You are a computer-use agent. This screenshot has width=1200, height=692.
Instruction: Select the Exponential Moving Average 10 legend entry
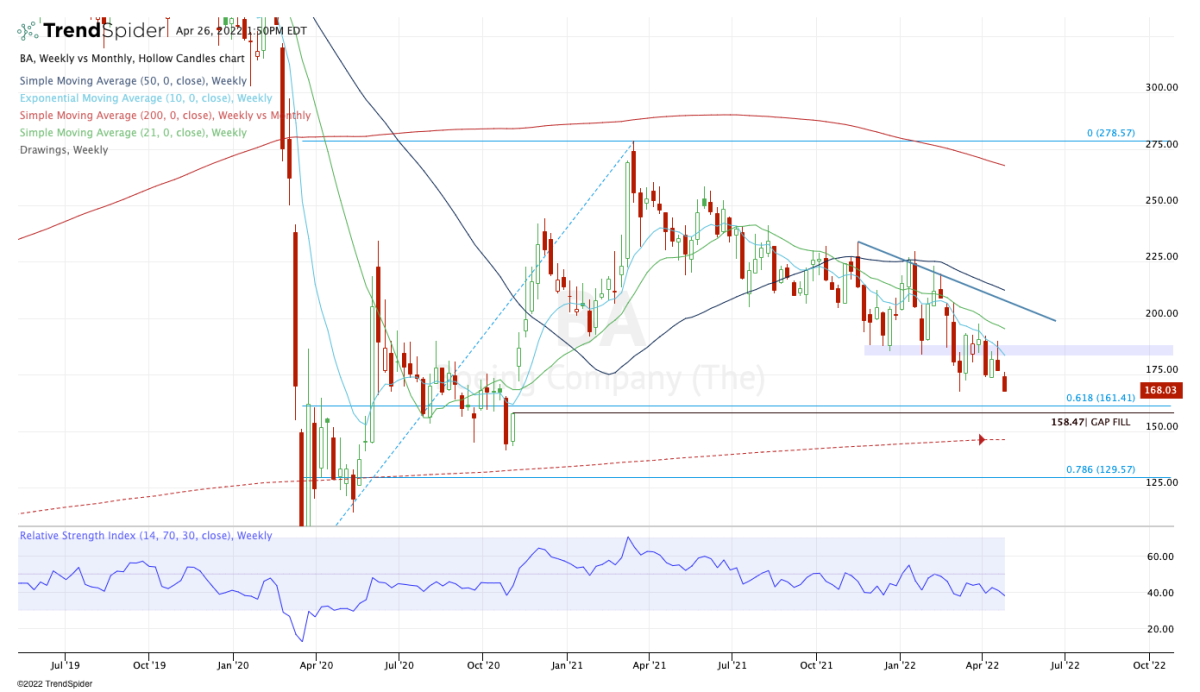click(x=145, y=99)
